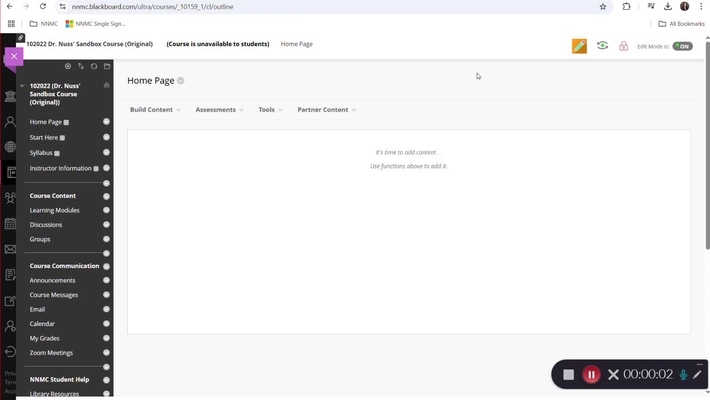Open the browser downloads icon
710x400 pixels.
[x=667, y=7]
